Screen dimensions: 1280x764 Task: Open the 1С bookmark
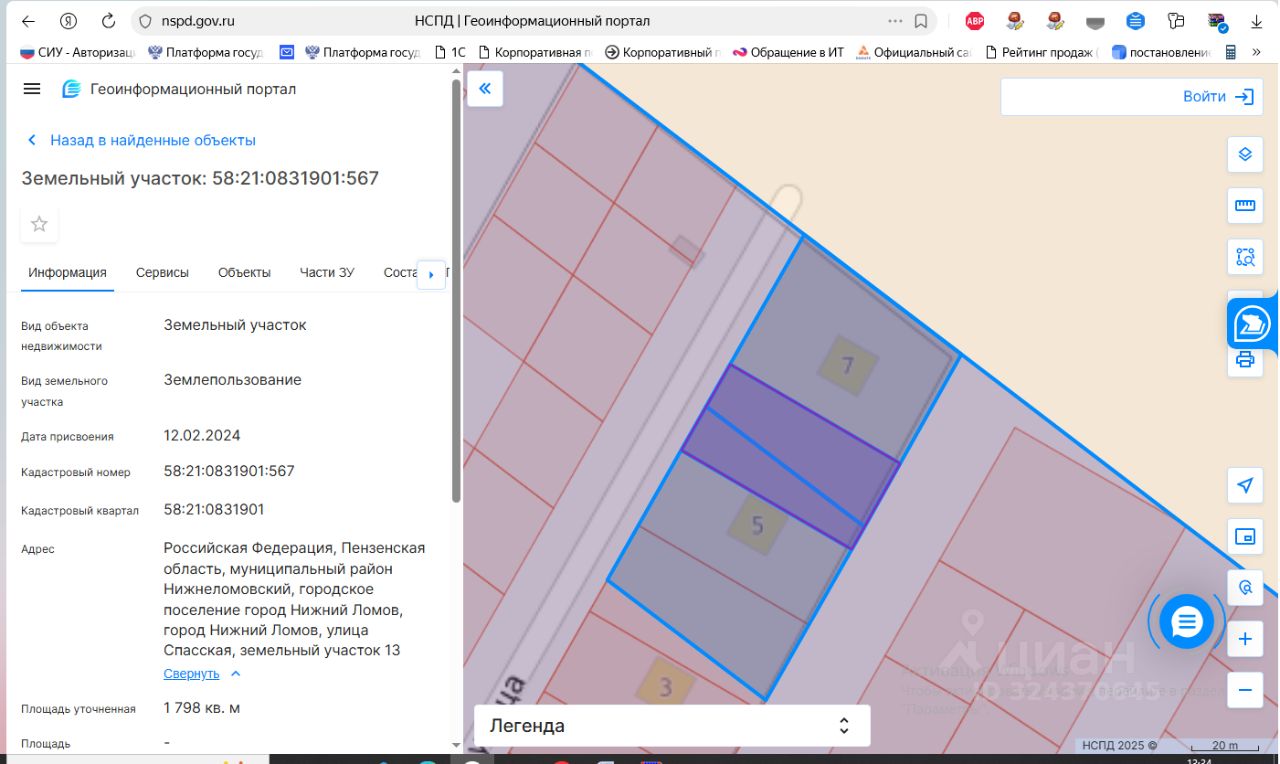pos(450,52)
